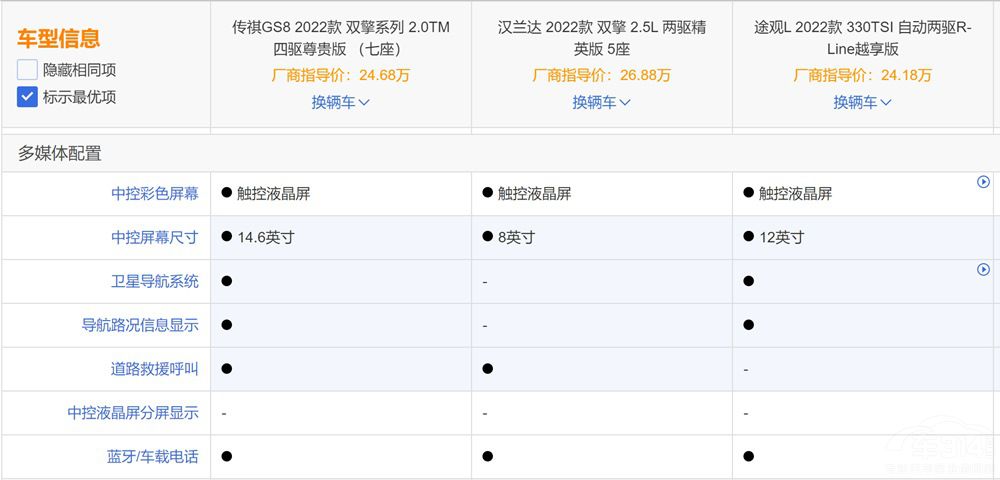Click 传祺GS8 price 24.68万
Viewport: 1000px width, 480px height.
coord(341,75)
